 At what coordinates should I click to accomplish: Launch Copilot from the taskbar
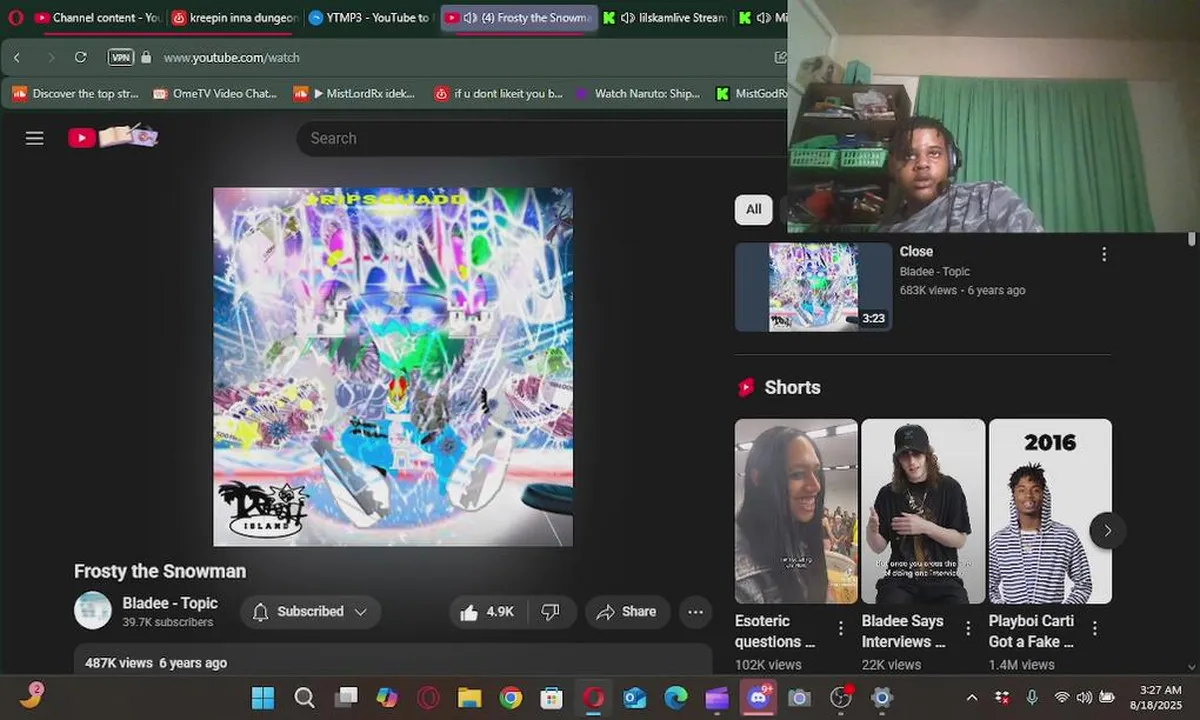coord(387,697)
